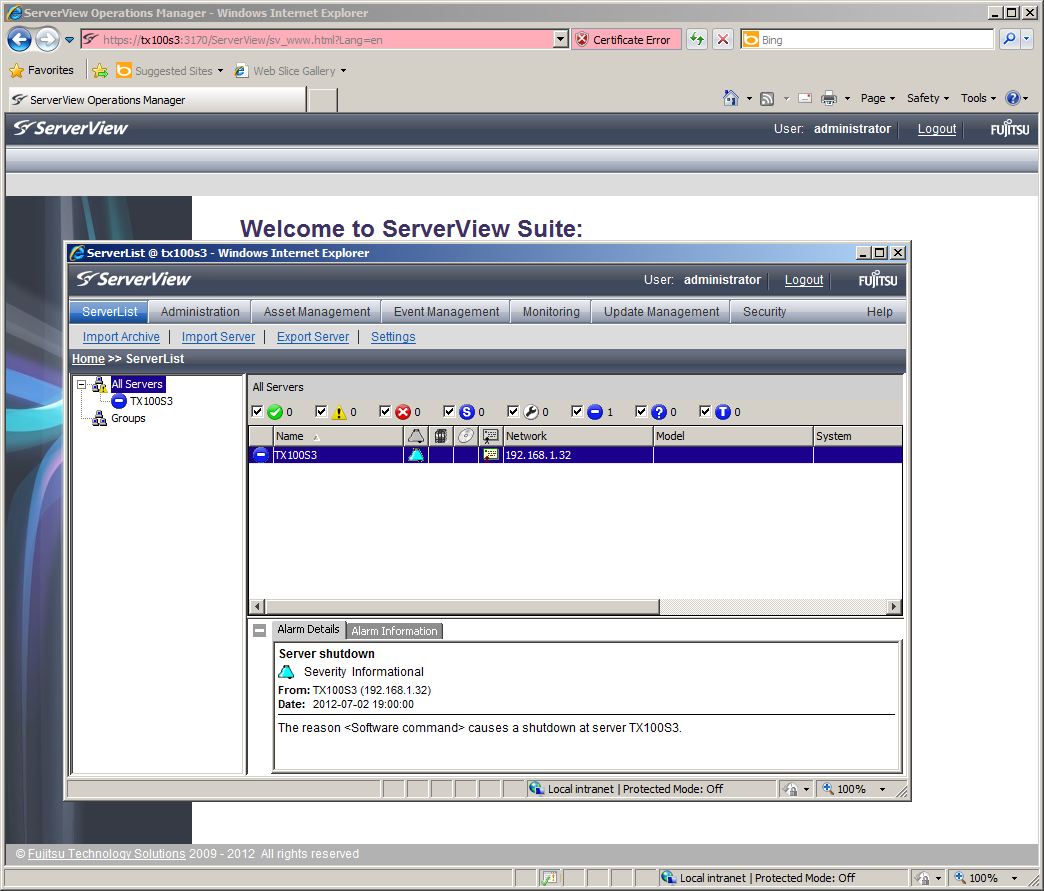The image size is (1044, 891).
Task: Click the cyan alarm bell for TX100S3
Action: (415, 455)
